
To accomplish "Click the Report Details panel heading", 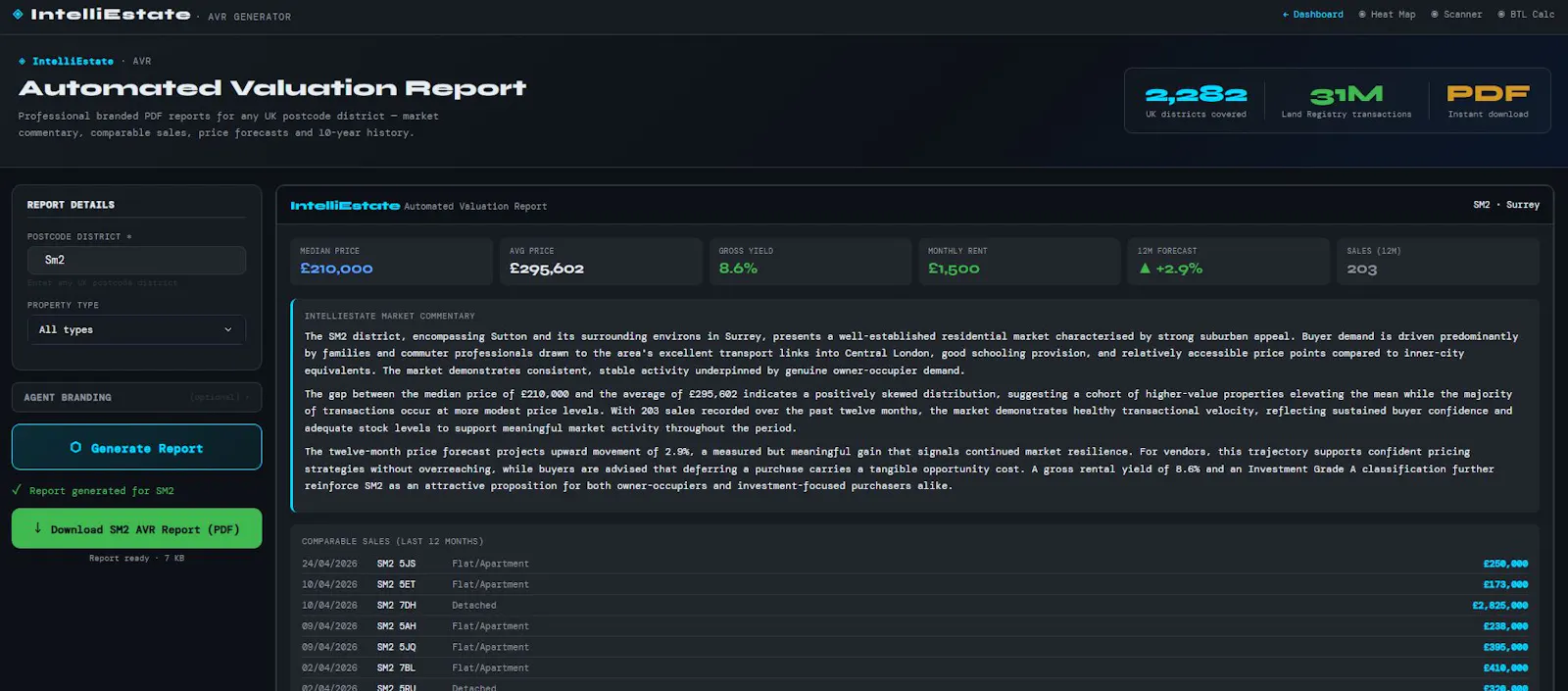I will pos(71,205).
